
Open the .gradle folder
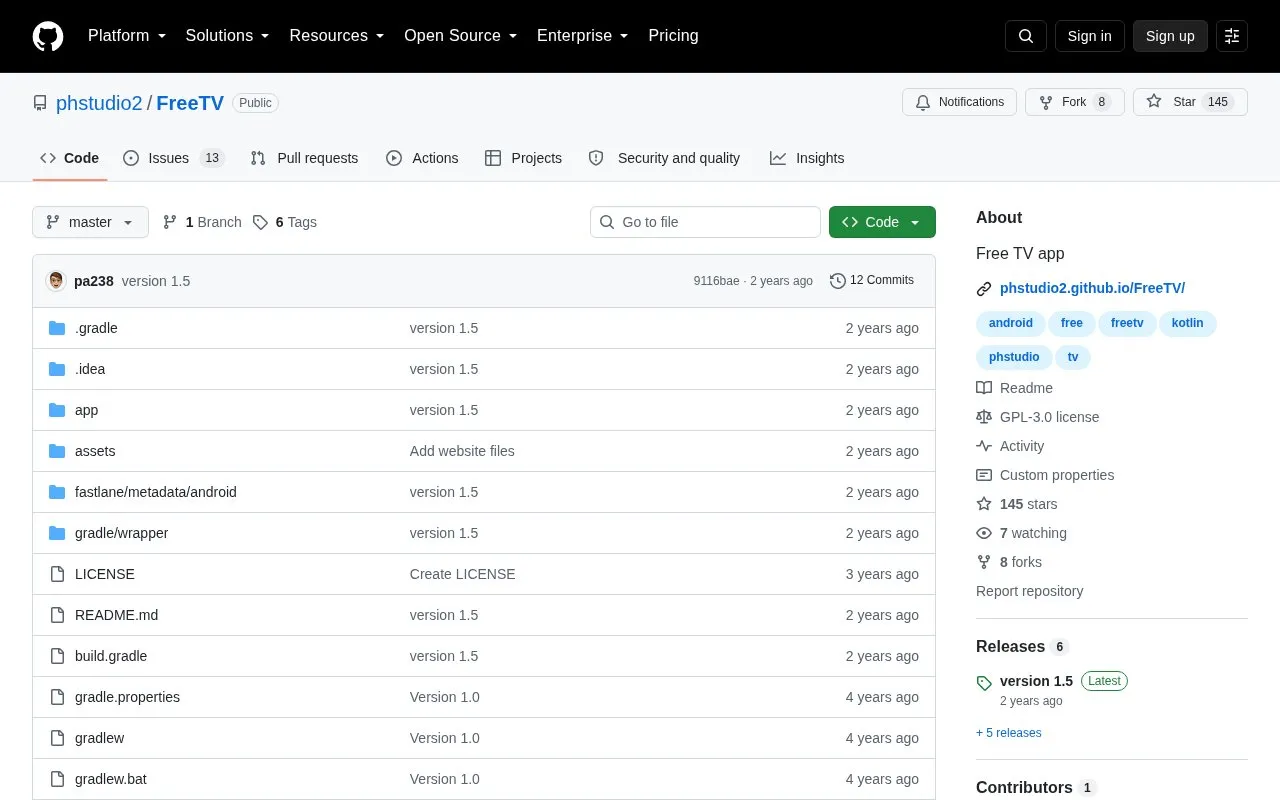(x=96, y=328)
